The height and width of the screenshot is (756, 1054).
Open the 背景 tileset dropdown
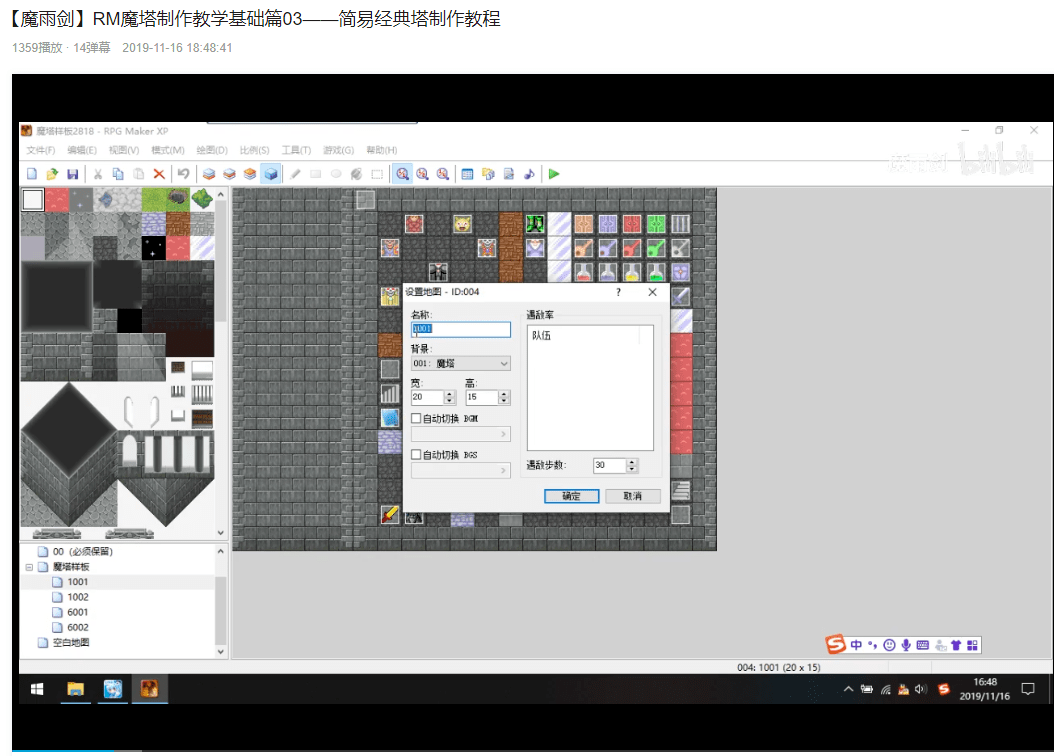pyautogui.click(x=460, y=364)
